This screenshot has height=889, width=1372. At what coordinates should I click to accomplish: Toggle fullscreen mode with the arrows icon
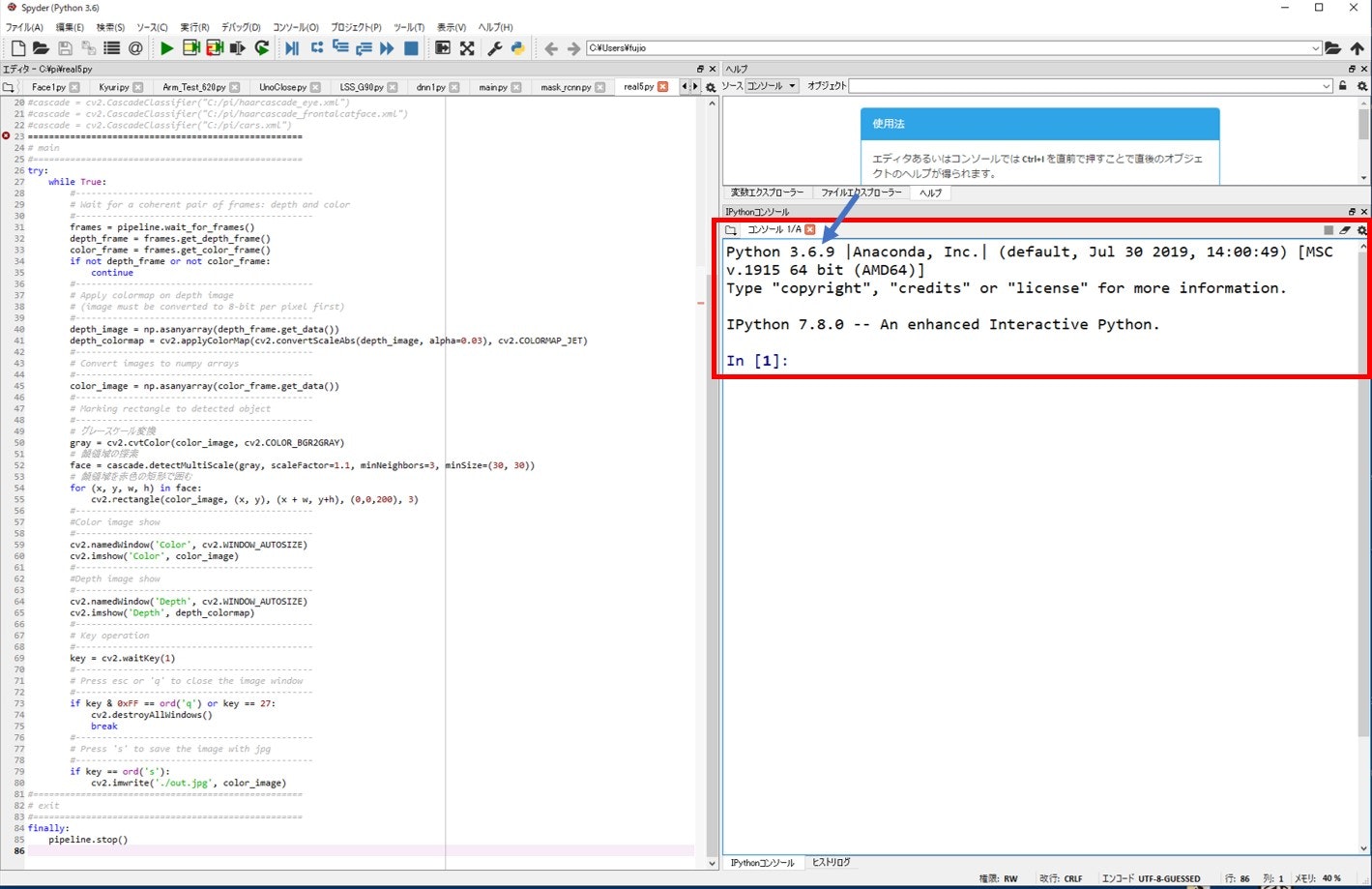pos(467,48)
